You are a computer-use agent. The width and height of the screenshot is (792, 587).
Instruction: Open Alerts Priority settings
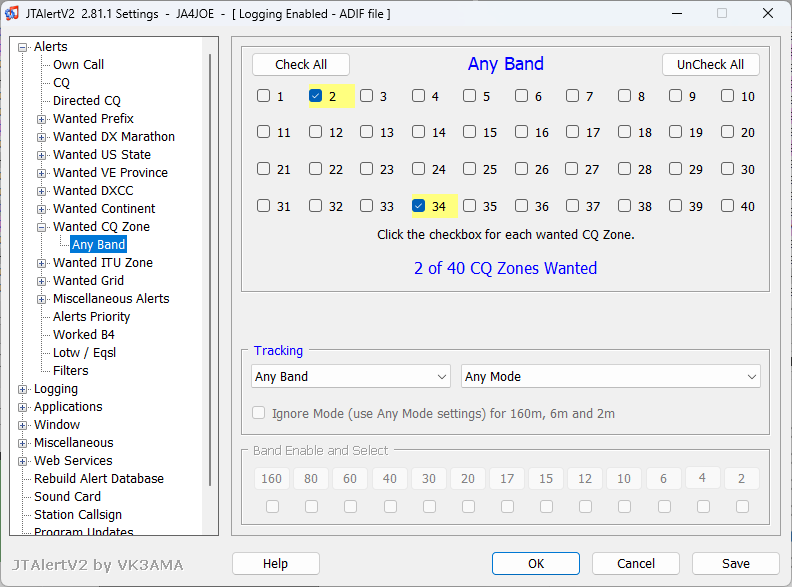91,317
